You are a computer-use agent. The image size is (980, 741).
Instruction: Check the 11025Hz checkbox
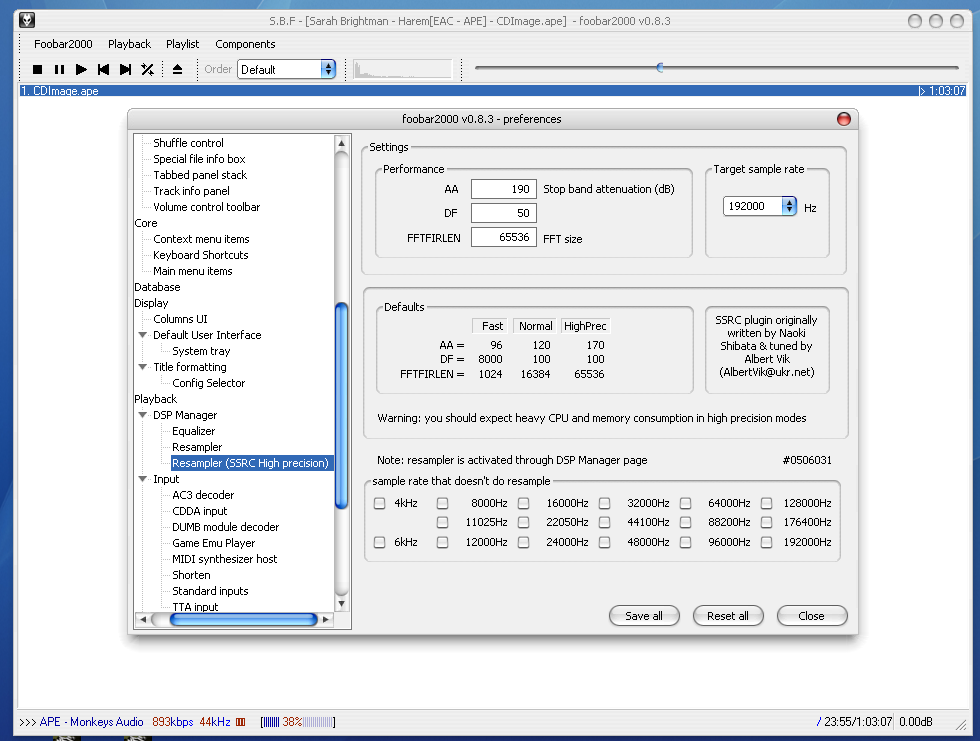tap(442, 522)
